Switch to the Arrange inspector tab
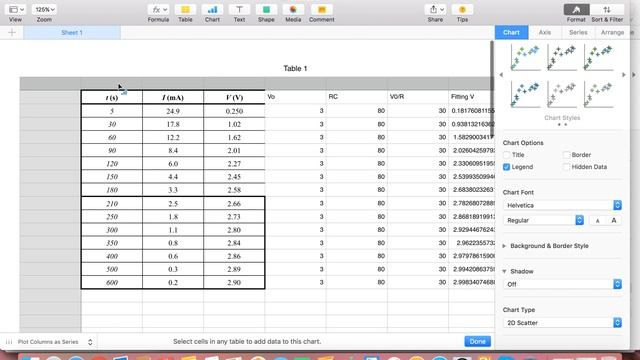The image size is (640, 360). tap(612, 32)
